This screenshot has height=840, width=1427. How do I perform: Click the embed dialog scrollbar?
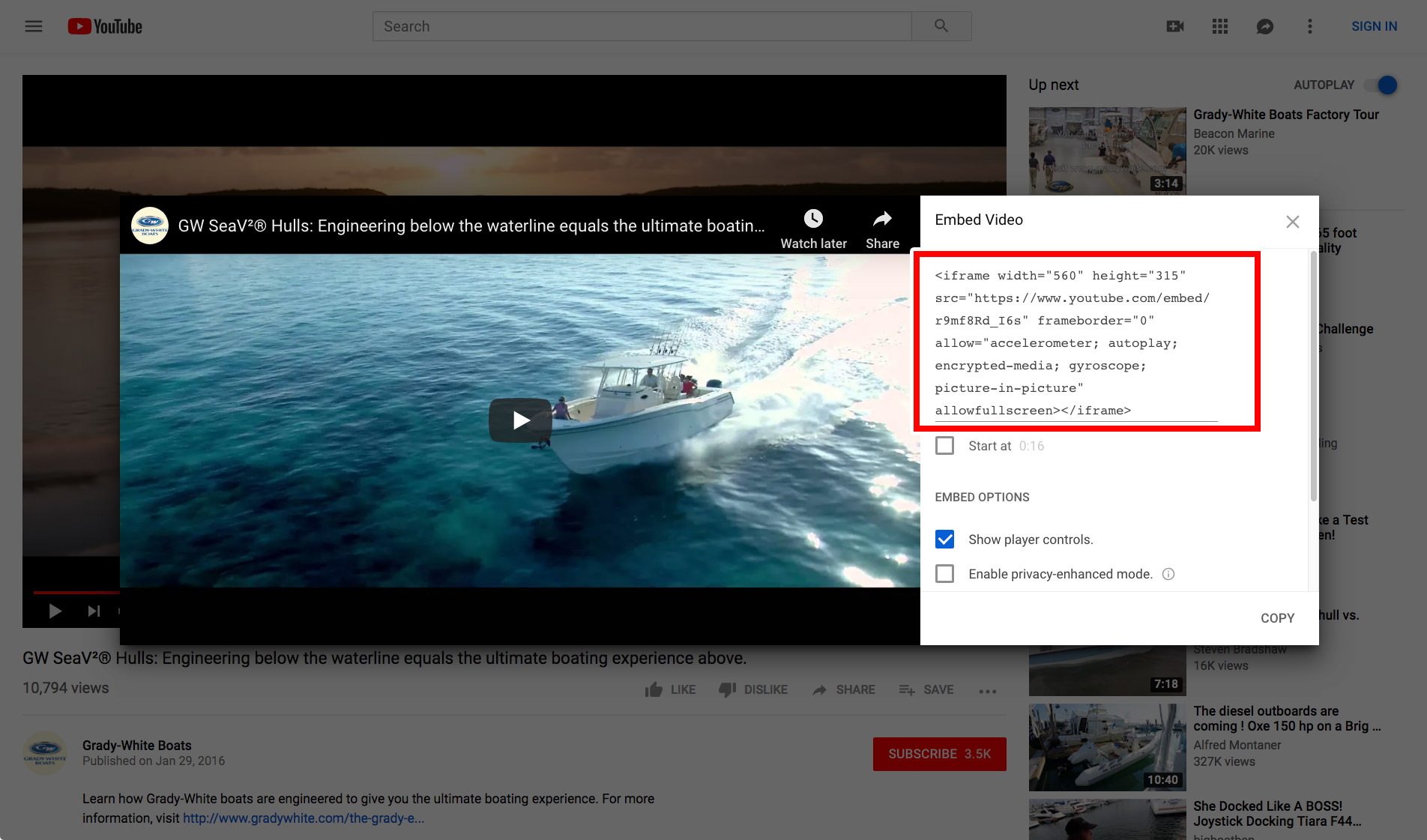coord(1313,377)
